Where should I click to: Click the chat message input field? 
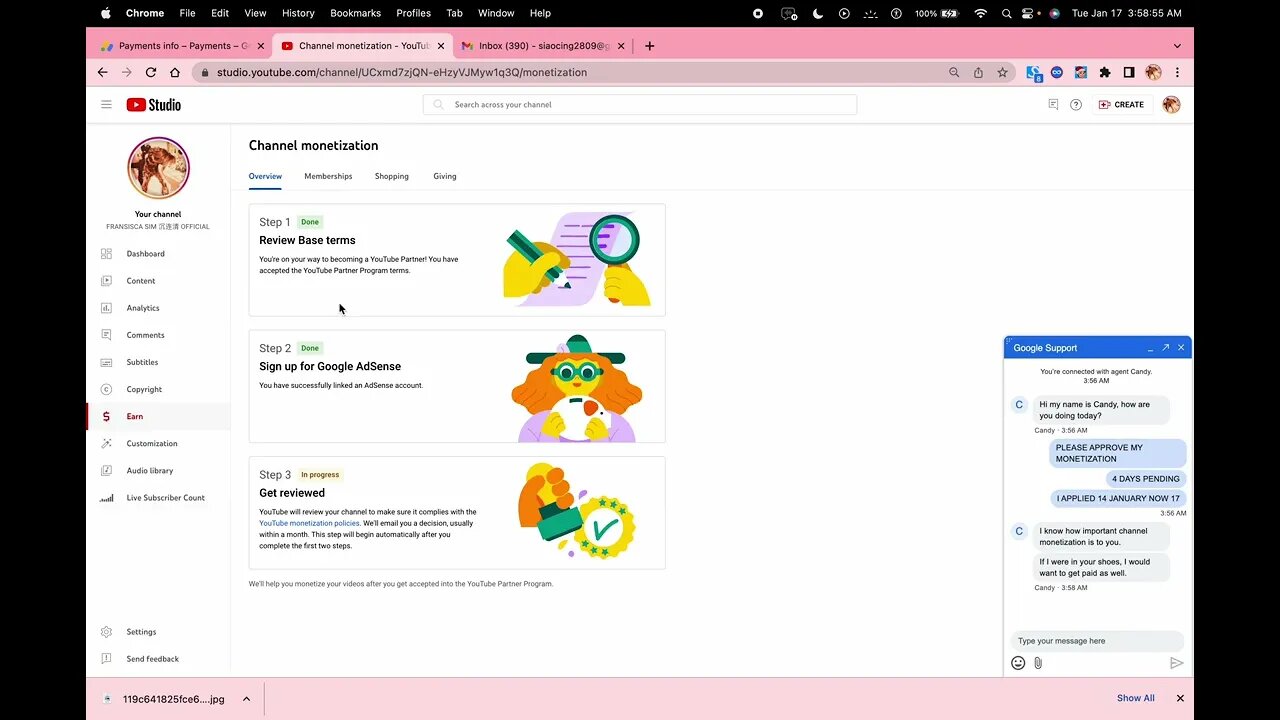1097,641
